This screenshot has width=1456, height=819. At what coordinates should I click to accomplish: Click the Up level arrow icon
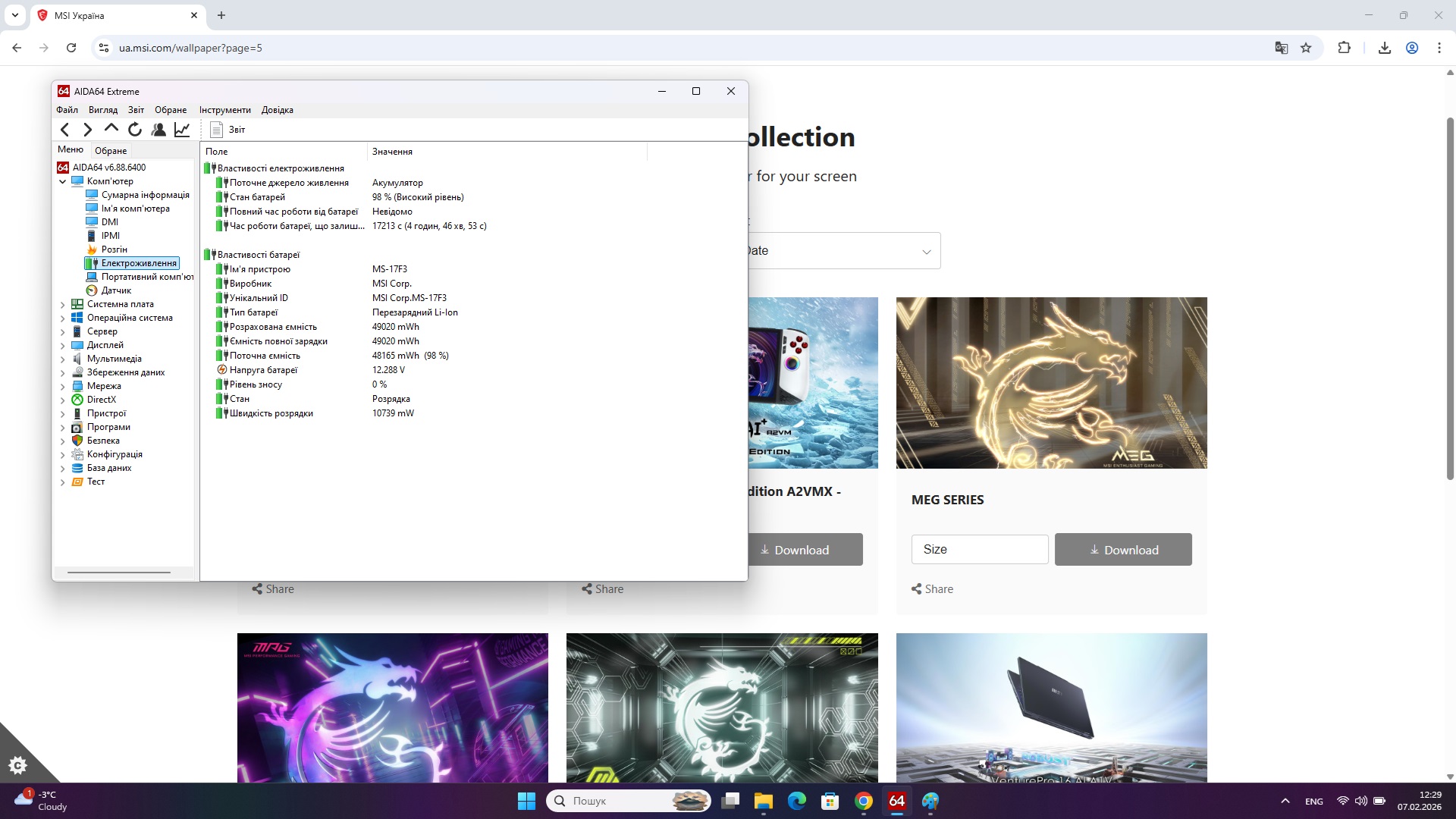111,129
